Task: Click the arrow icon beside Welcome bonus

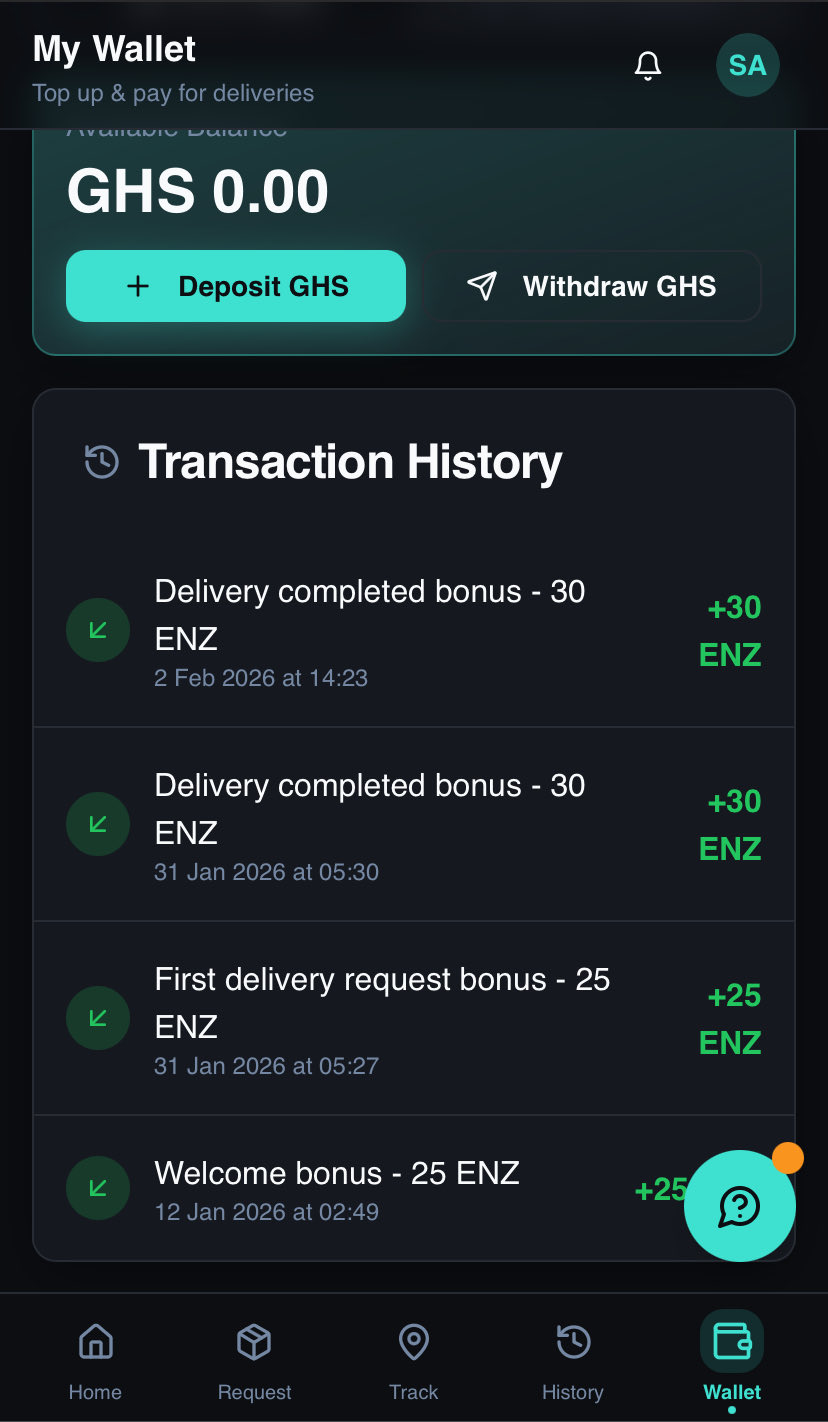Action: 98,1188
